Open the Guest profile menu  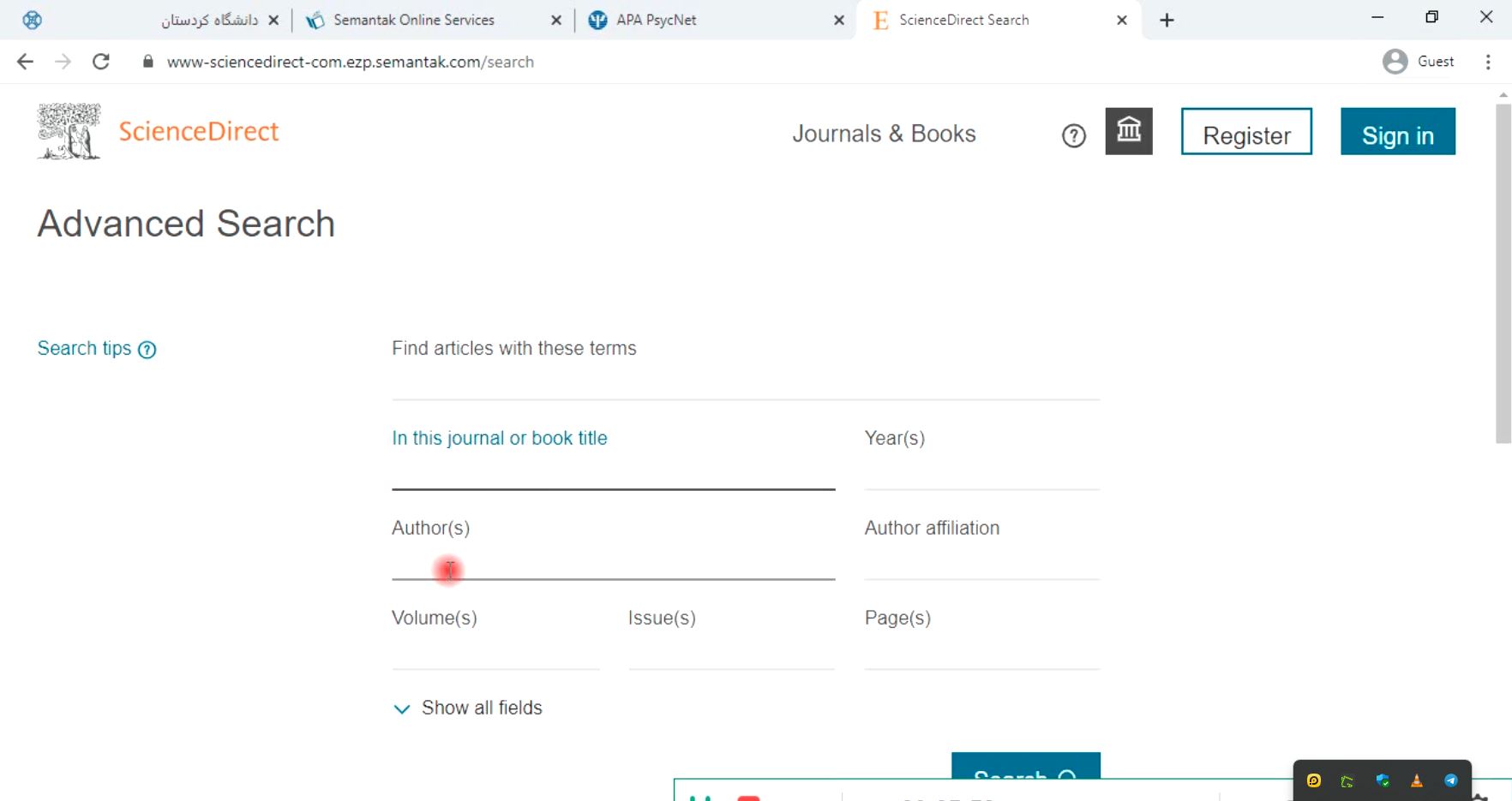point(1419,62)
